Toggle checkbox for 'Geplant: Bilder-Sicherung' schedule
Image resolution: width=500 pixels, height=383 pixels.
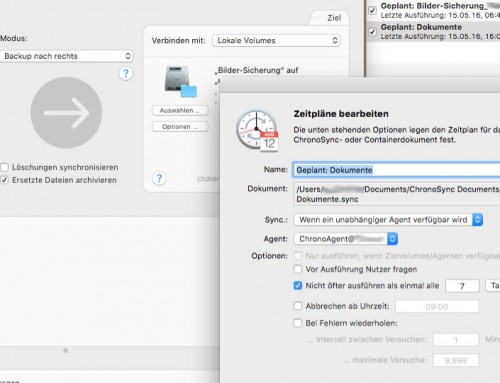click(372, 11)
